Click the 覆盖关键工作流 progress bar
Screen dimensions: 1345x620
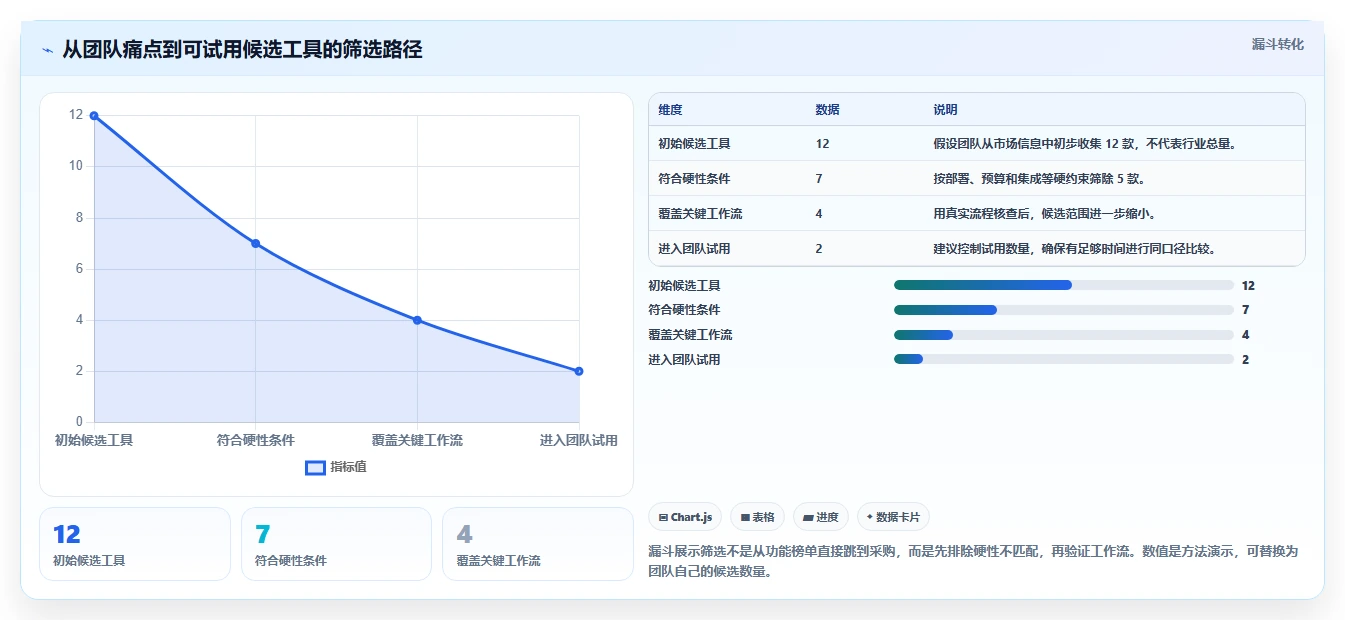tap(1063, 335)
